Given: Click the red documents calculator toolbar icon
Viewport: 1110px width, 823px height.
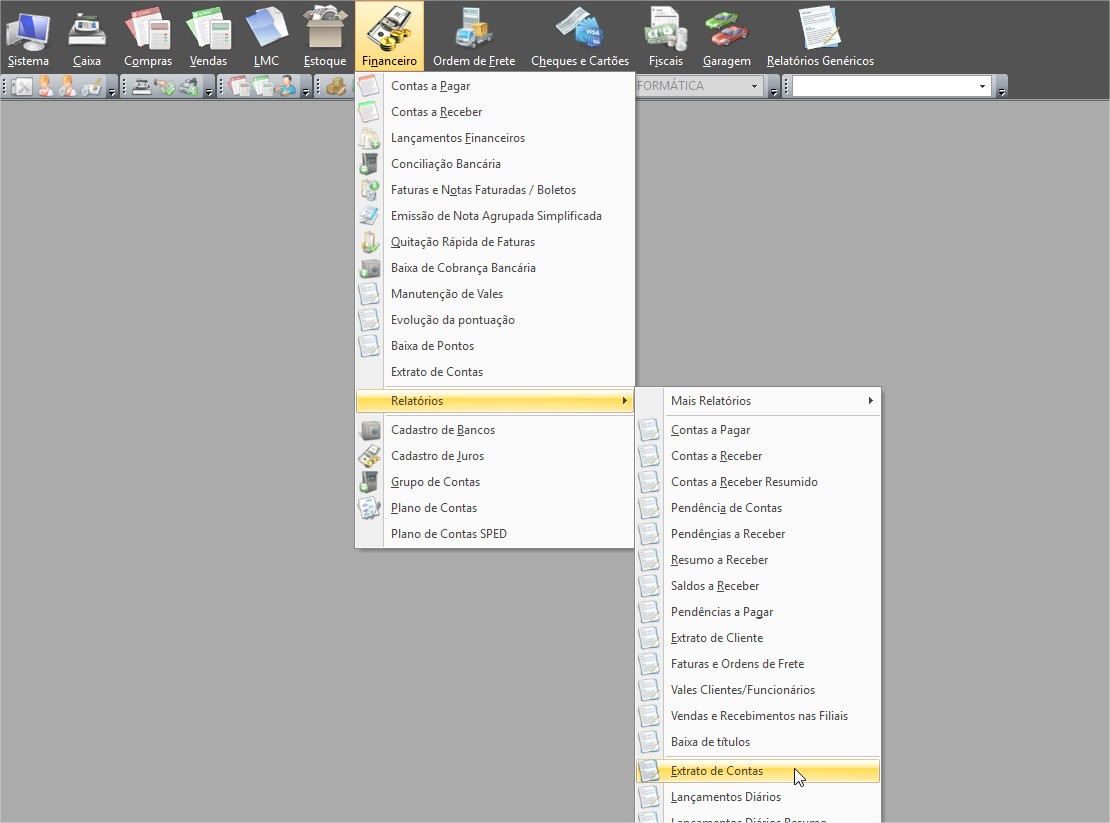Looking at the screenshot, I should coord(240,86).
